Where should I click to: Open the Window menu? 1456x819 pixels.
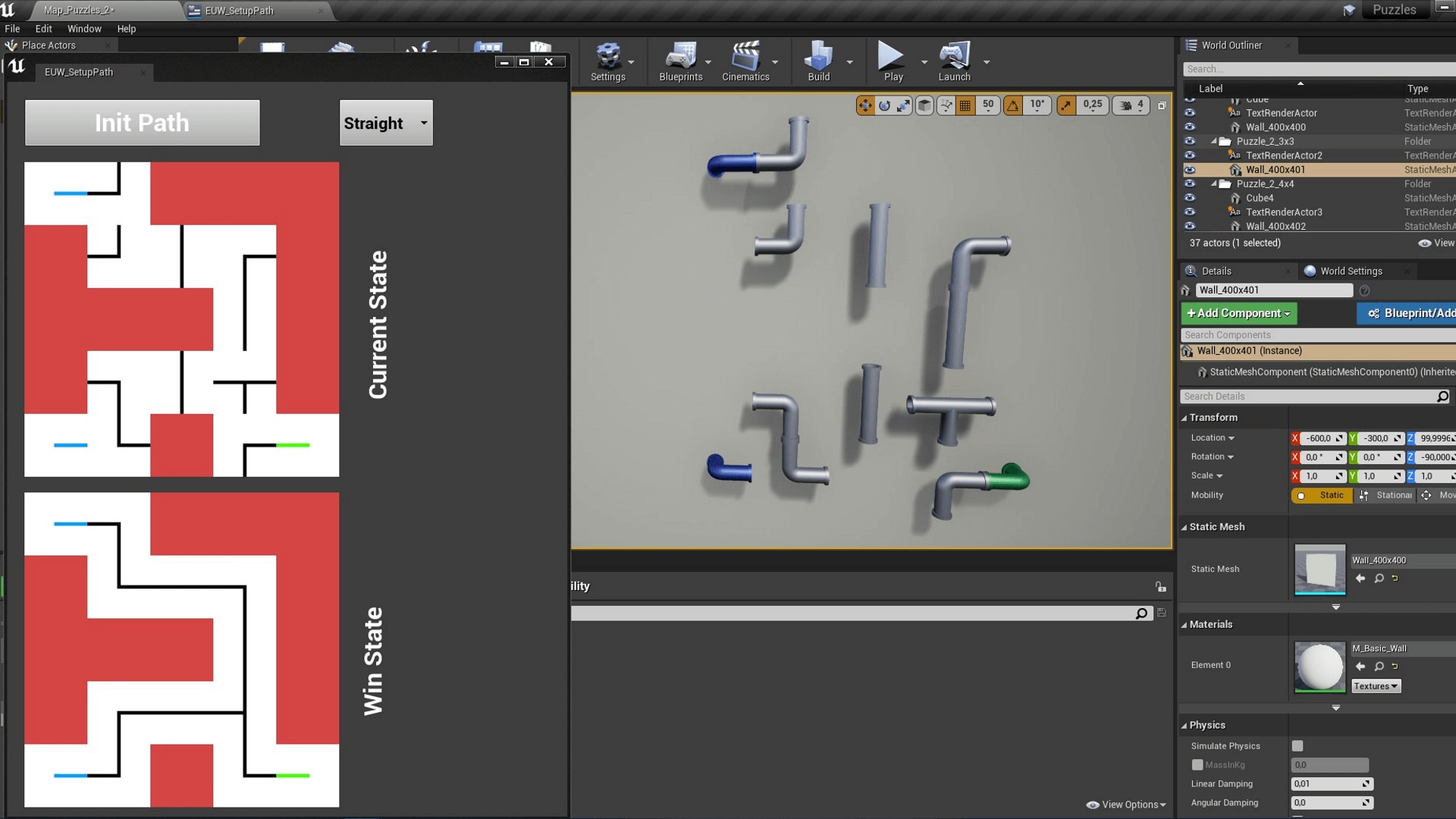(x=84, y=29)
